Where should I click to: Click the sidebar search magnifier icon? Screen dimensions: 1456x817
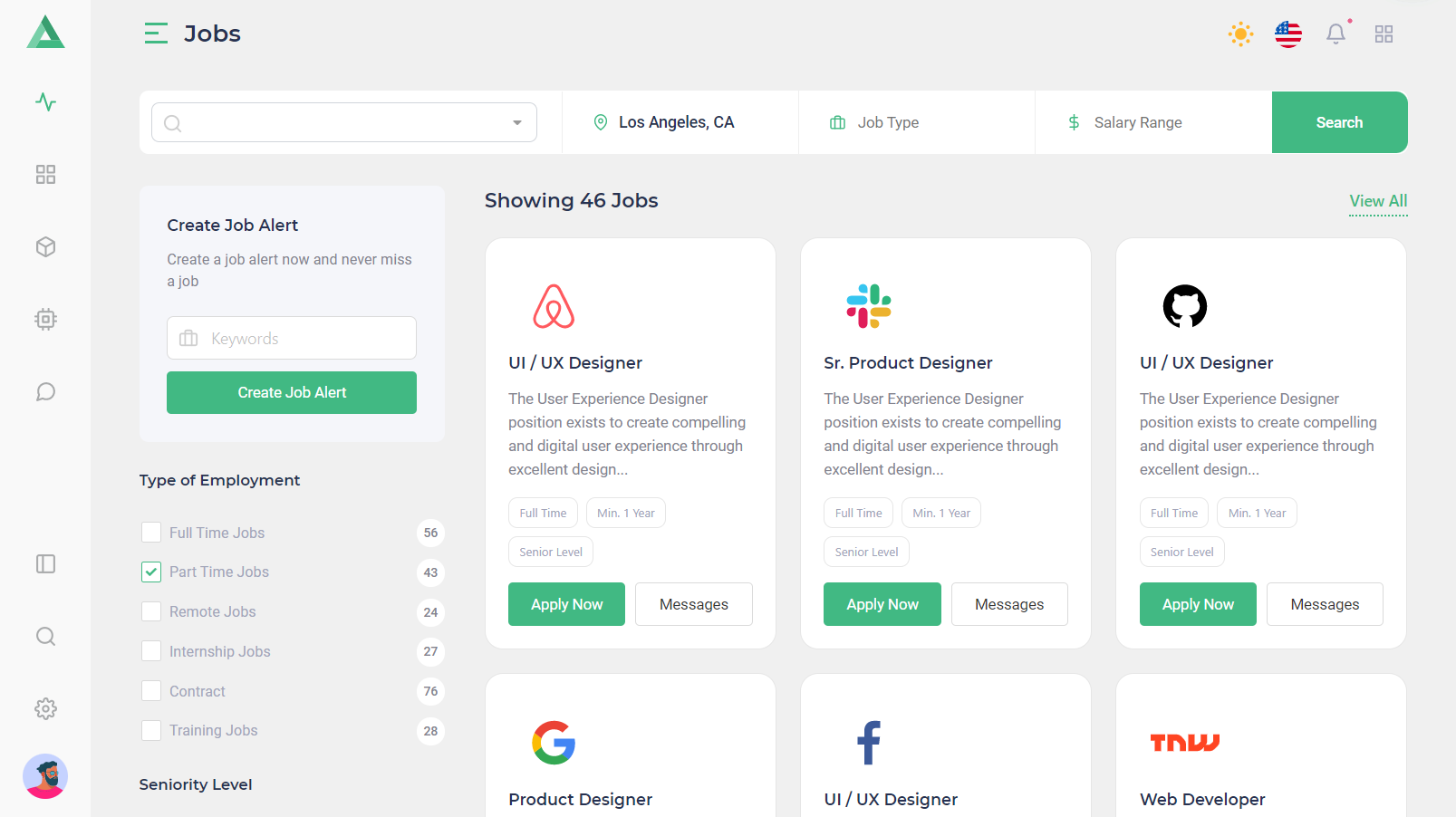(45, 636)
